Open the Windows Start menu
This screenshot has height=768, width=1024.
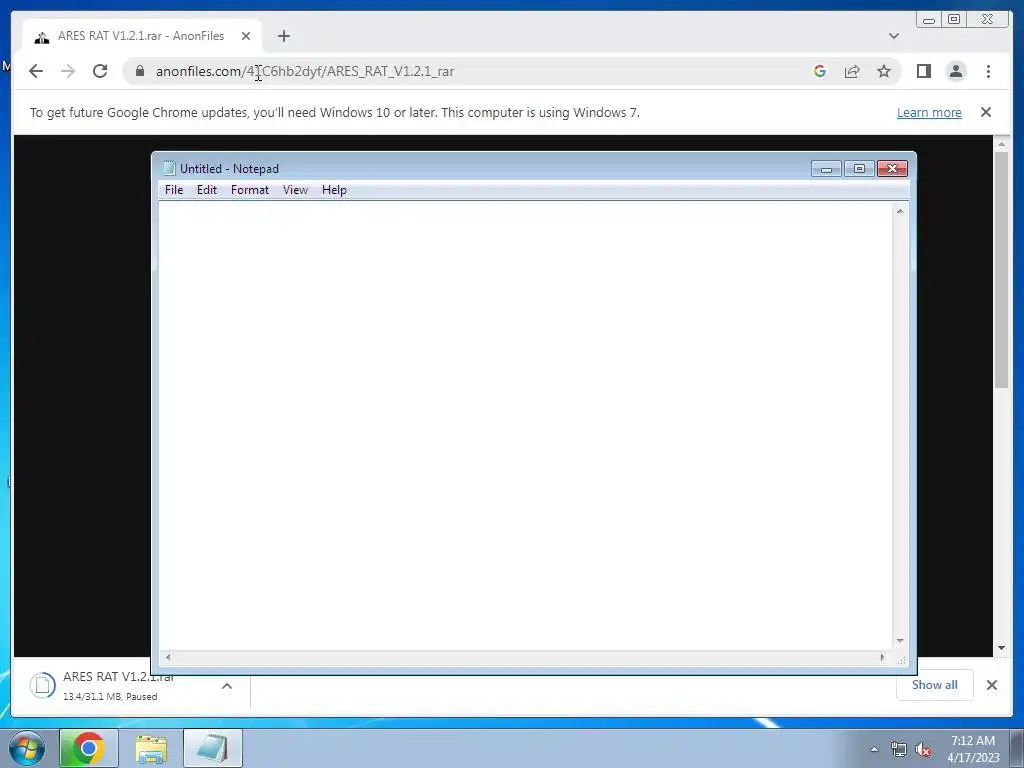[x=27, y=748]
